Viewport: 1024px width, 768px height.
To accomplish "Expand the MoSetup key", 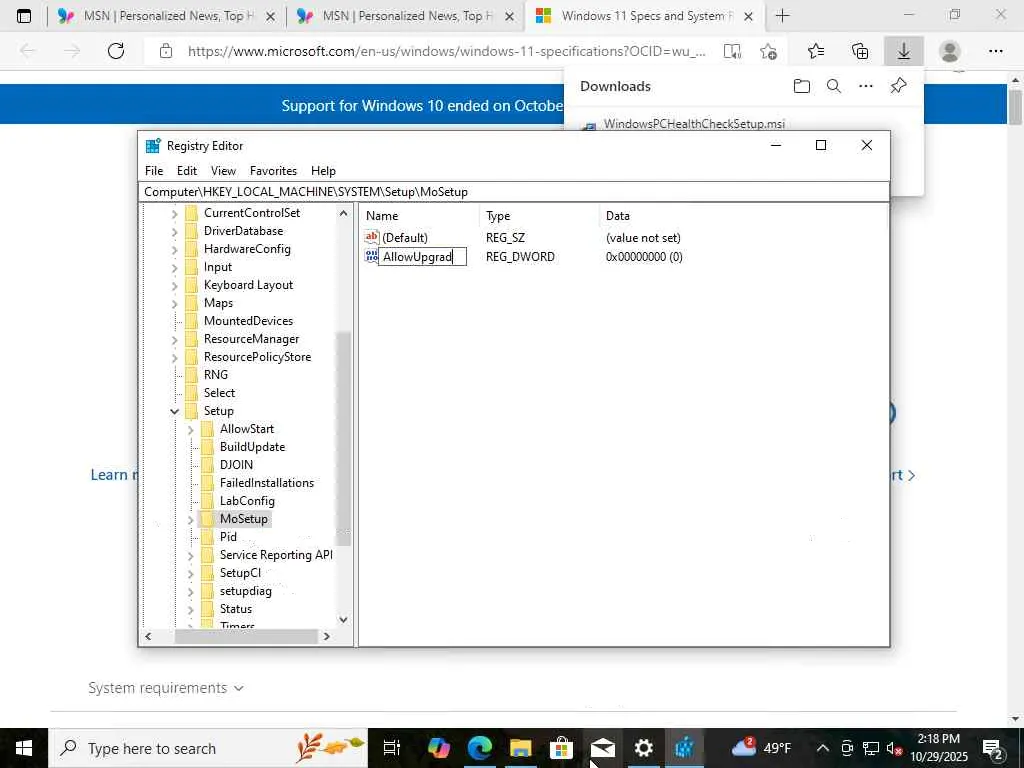I will click(191, 519).
